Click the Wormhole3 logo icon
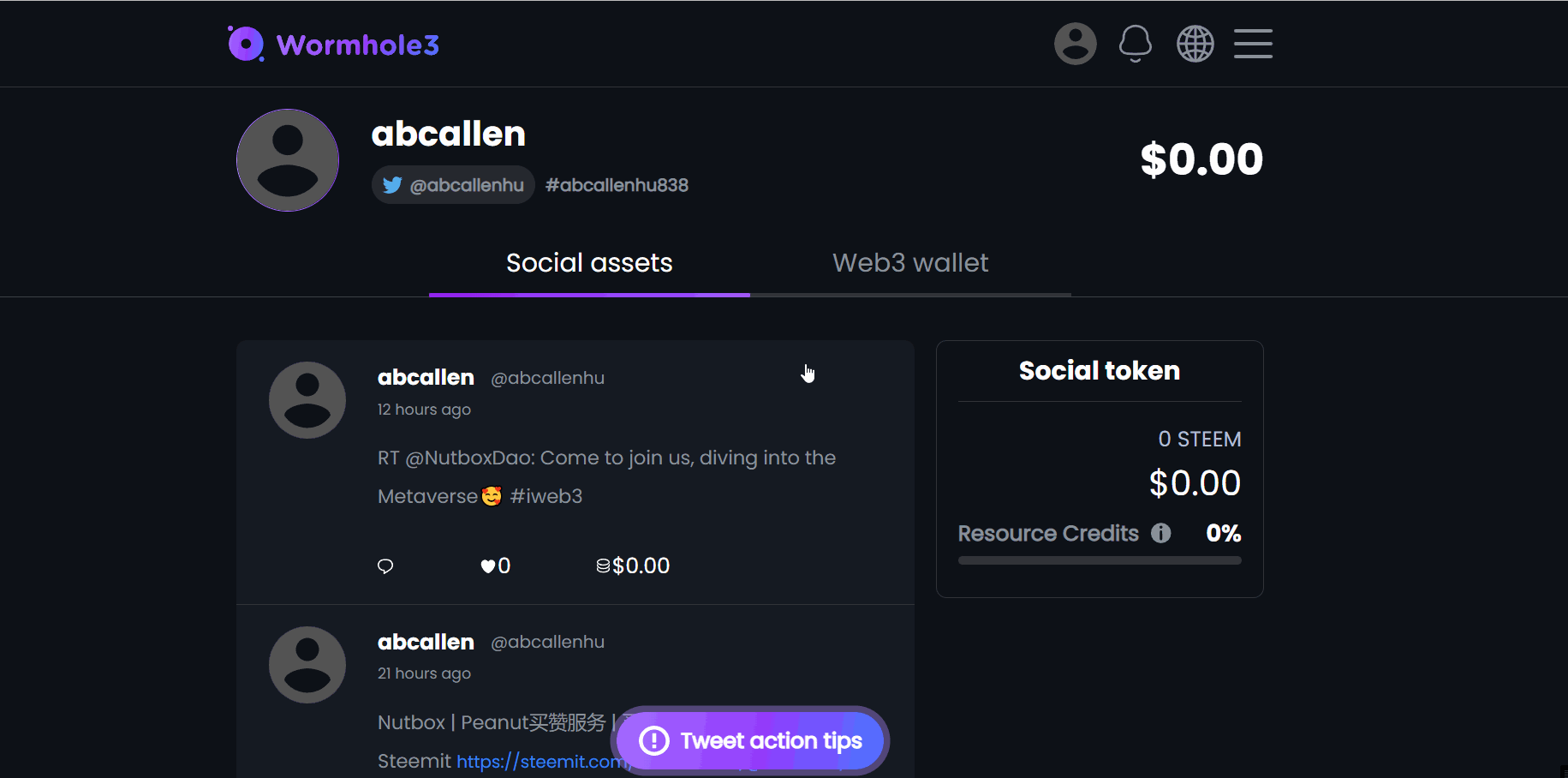 tap(246, 44)
